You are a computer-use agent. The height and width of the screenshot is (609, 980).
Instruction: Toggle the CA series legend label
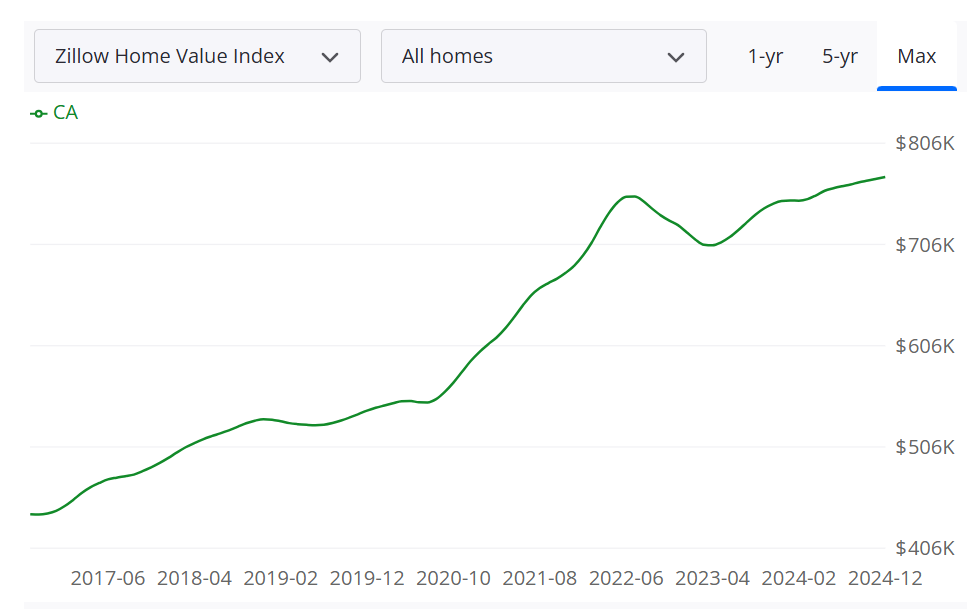click(x=65, y=113)
